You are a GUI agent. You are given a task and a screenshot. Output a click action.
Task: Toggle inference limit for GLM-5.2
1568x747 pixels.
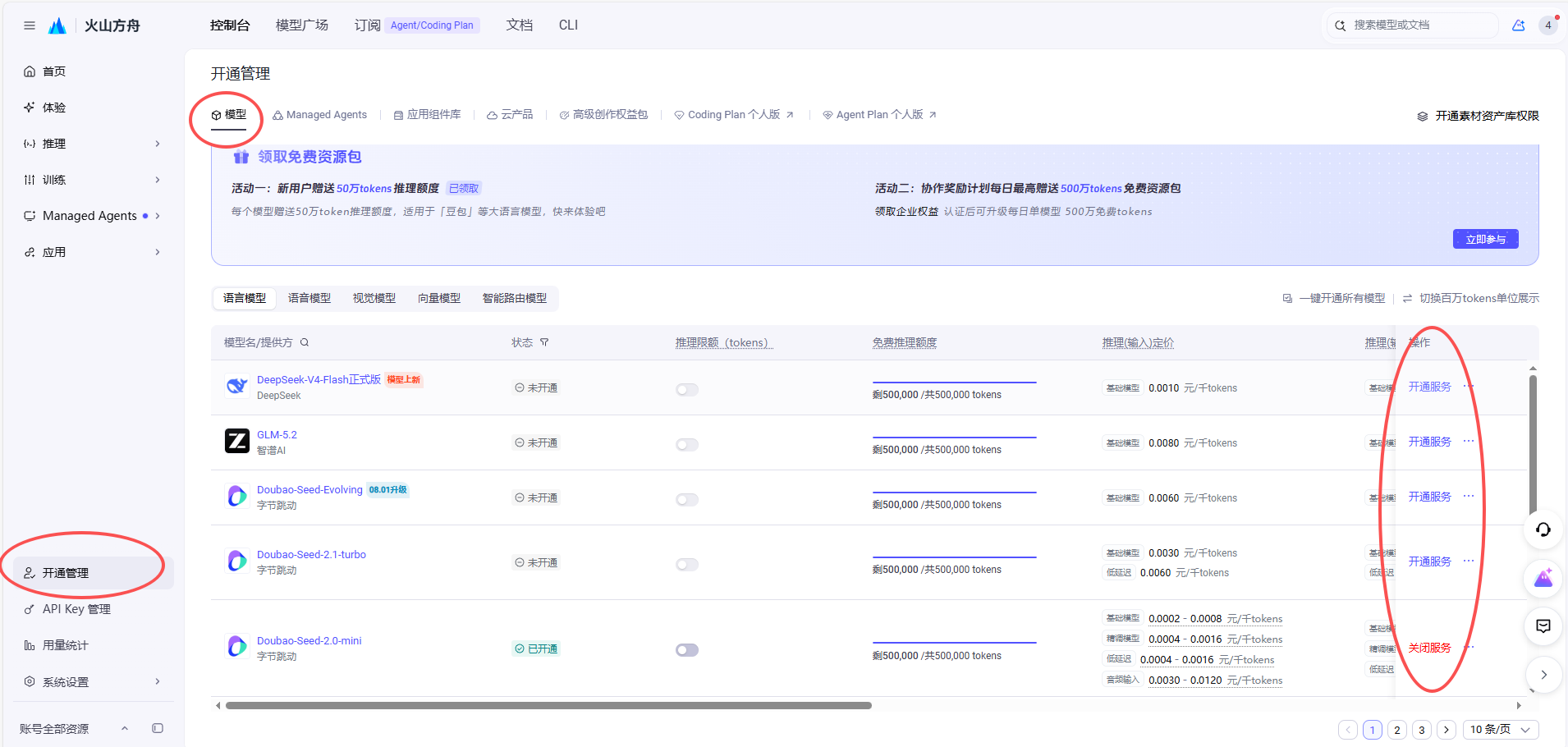[x=687, y=444]
